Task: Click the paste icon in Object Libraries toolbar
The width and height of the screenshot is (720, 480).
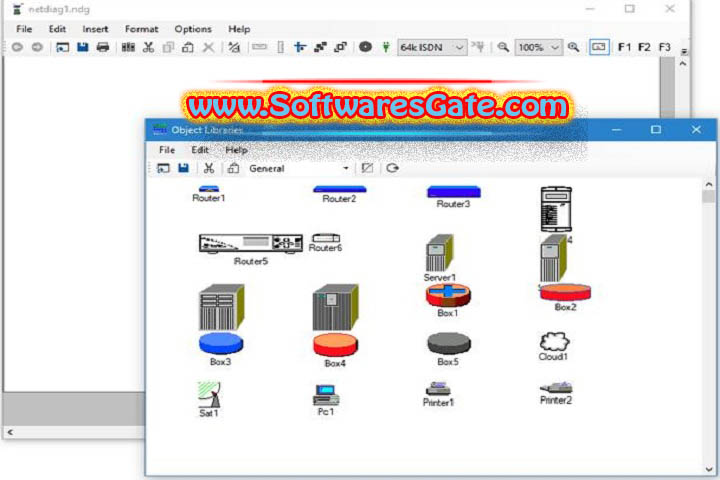Action: (233, 168)
